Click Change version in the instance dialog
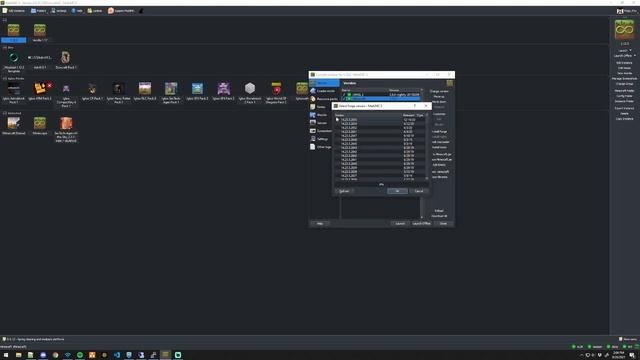 (439, 91)
